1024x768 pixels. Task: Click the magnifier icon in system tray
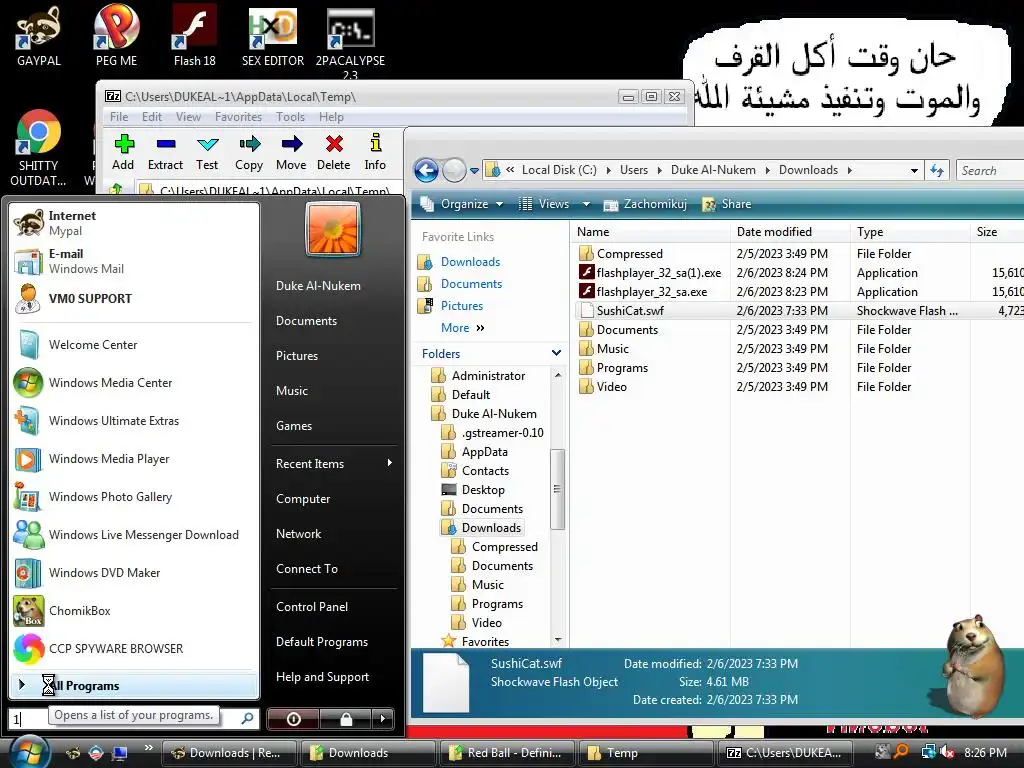click(901, 752)
